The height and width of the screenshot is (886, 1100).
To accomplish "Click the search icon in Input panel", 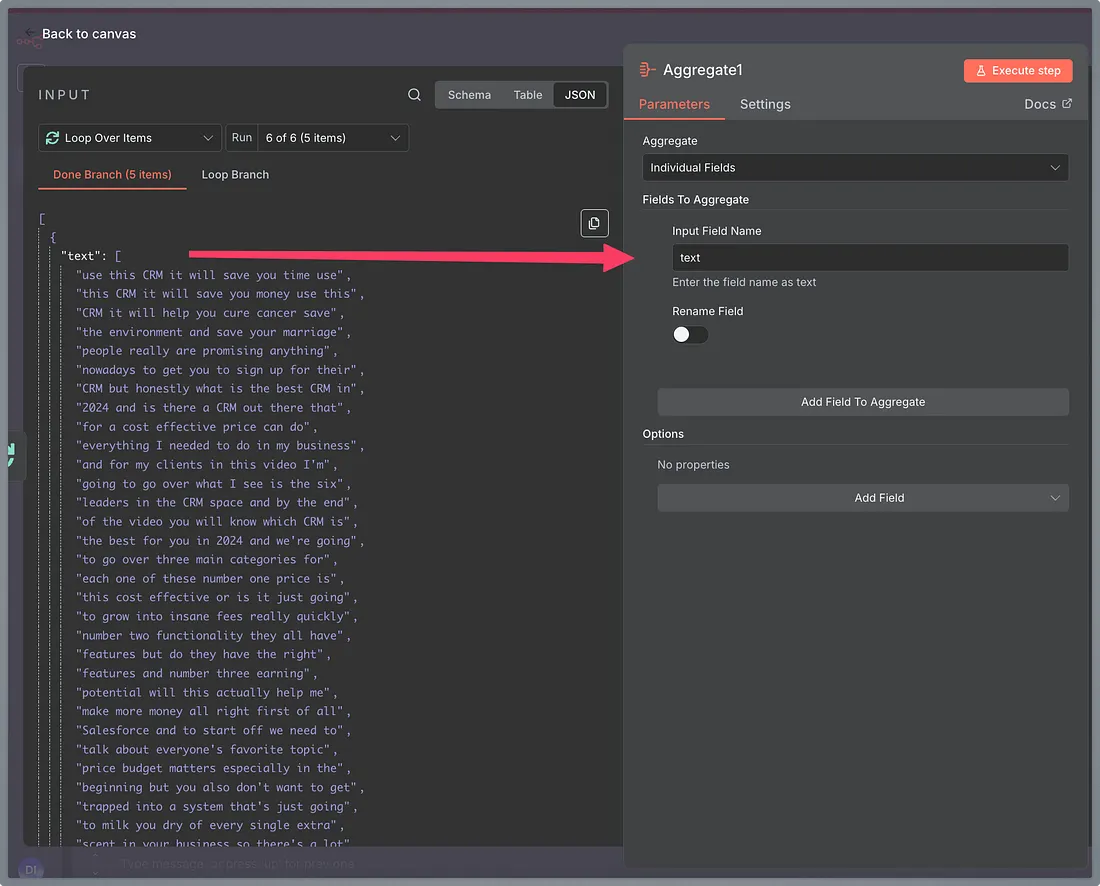I will [414, 95].
